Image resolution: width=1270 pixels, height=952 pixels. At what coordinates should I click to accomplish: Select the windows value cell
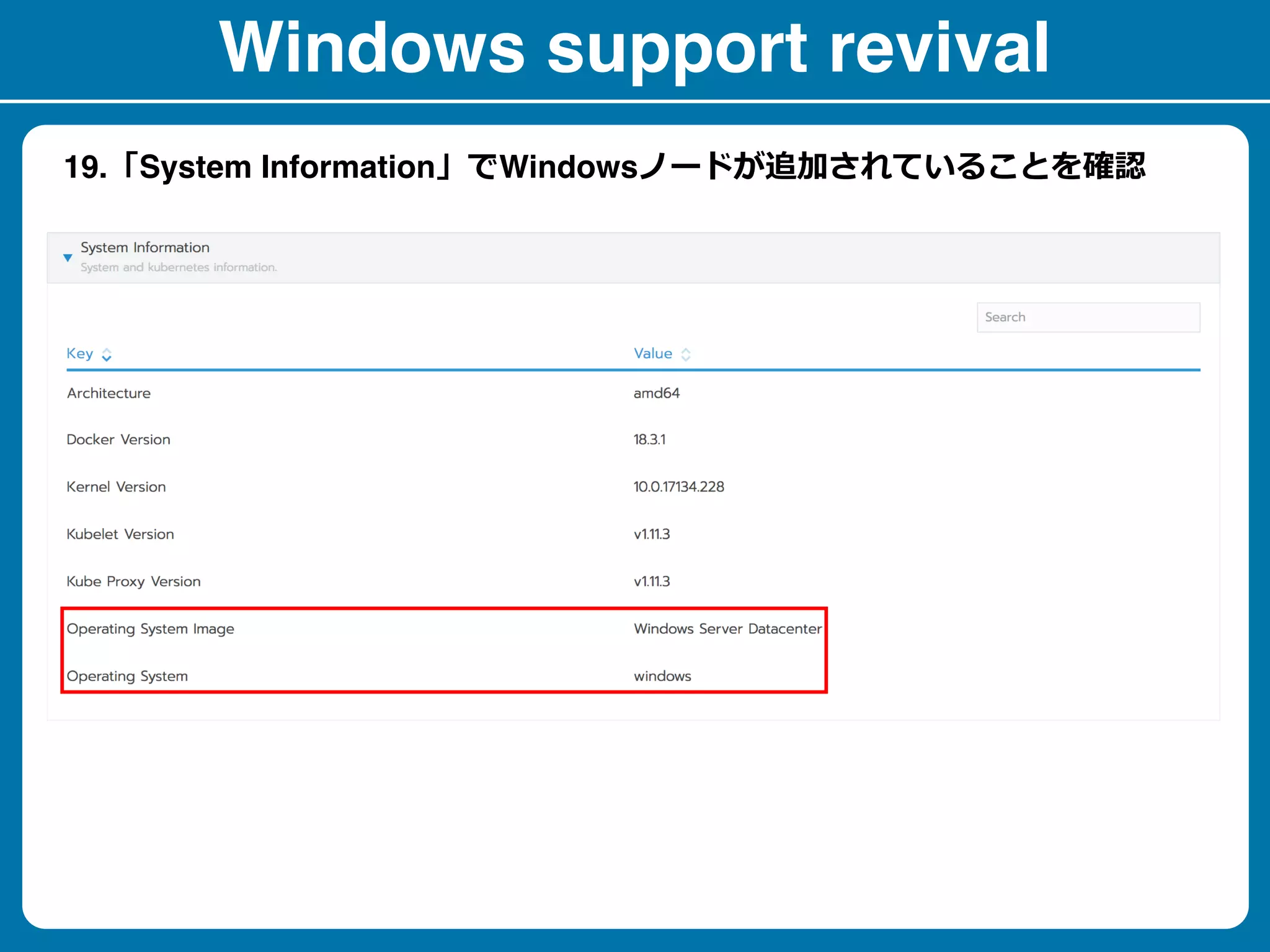pos(662,676)
